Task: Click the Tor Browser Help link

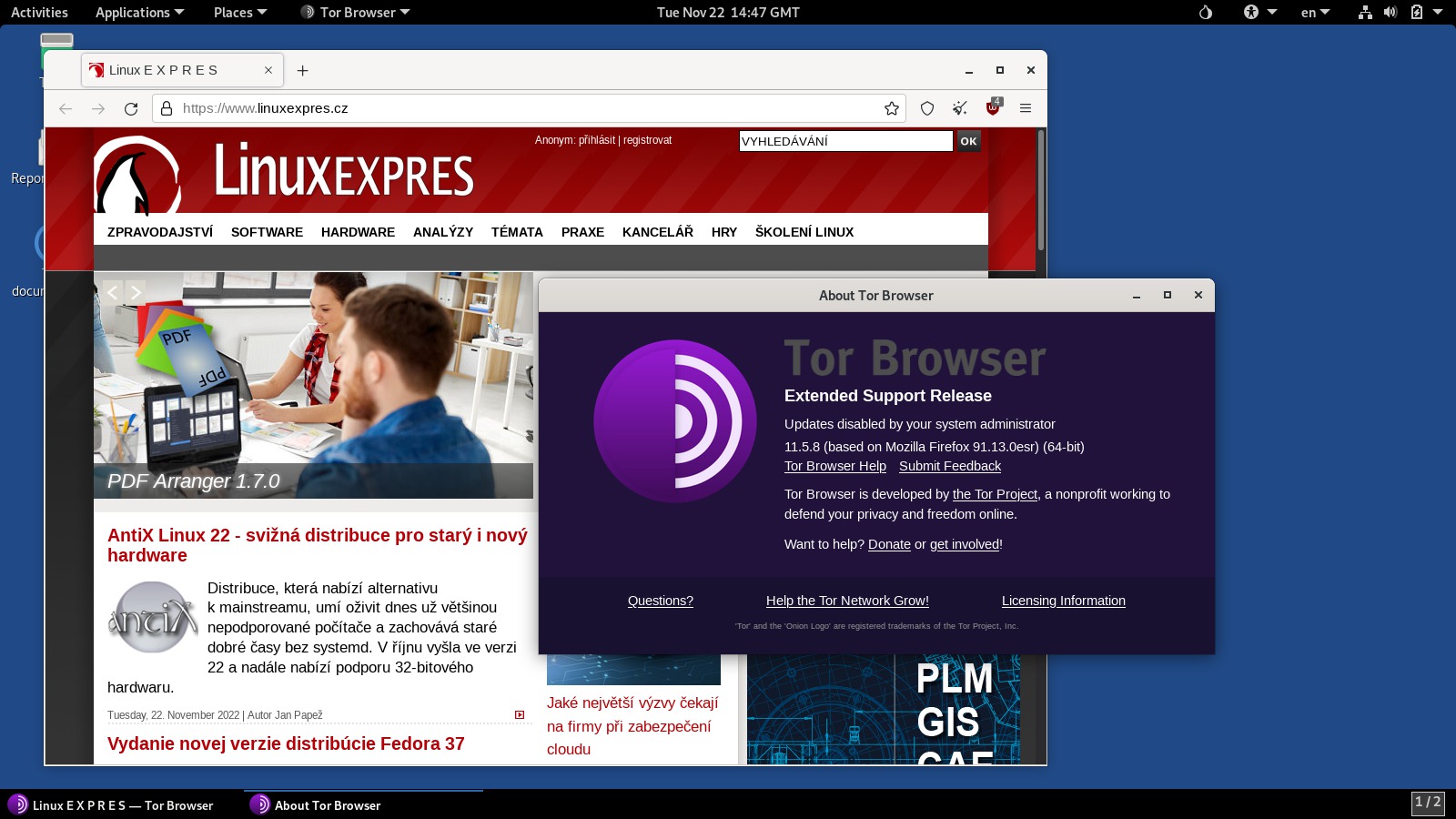Action: pyautogui.click(x=834, y=466)
